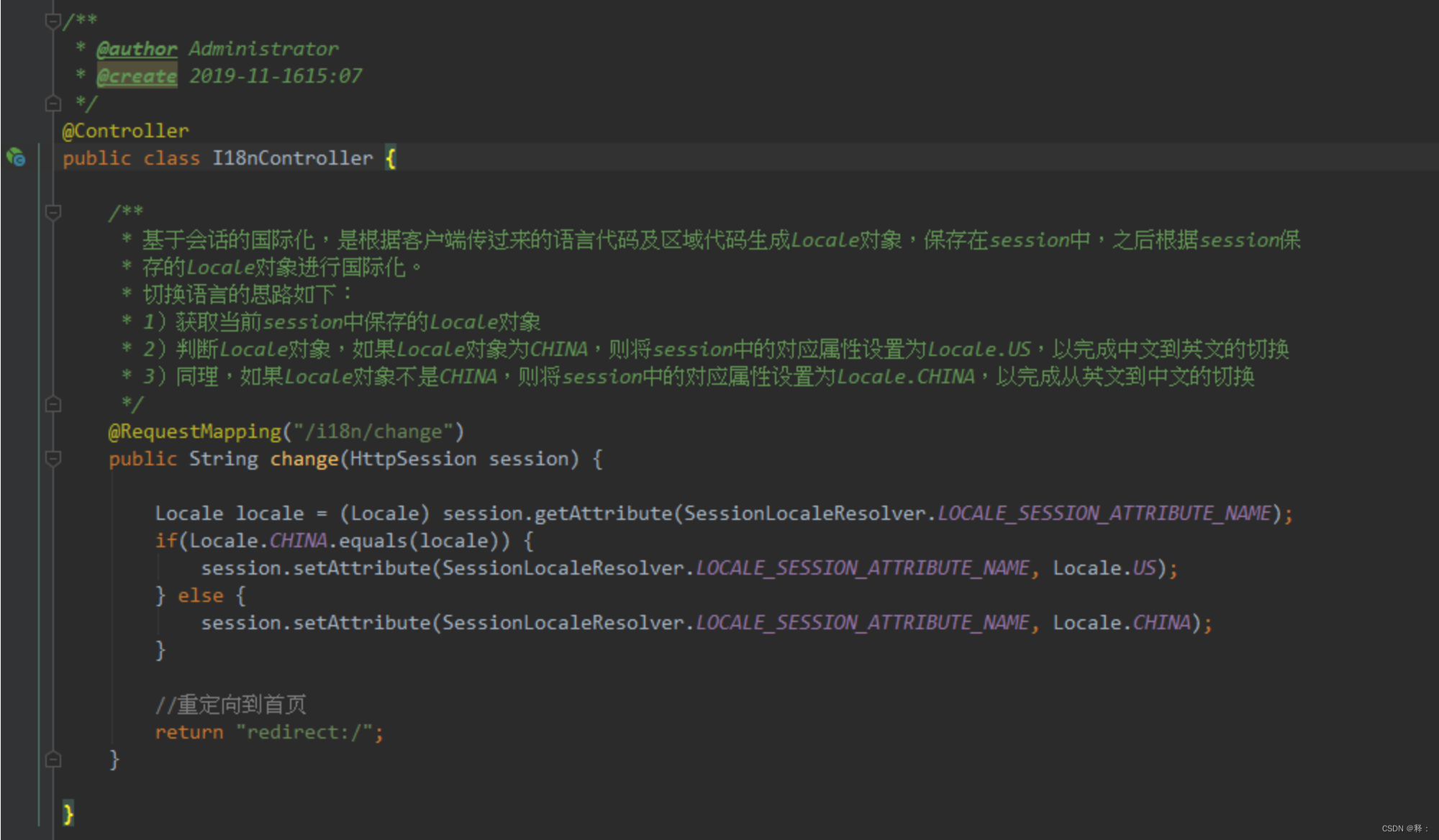Click the else keyword

(x=201, y=595)
